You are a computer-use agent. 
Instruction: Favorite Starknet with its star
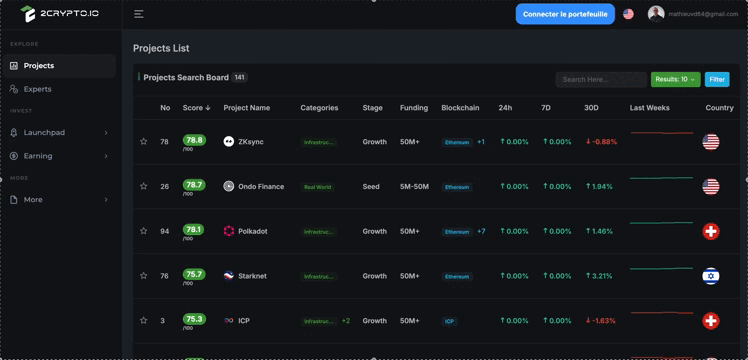point(144,276)
